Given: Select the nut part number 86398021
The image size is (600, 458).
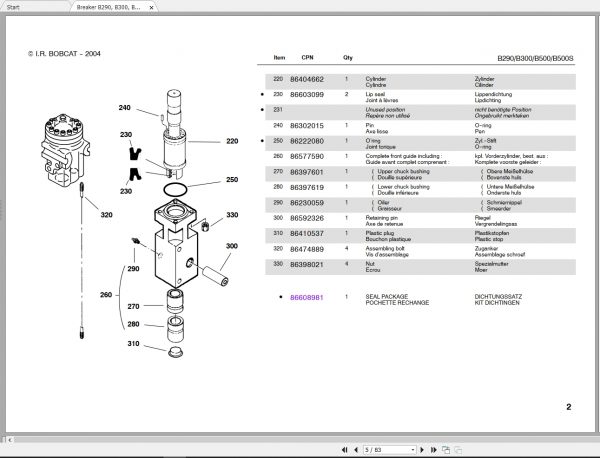Looking at the screenshot, I should [307, 264].
